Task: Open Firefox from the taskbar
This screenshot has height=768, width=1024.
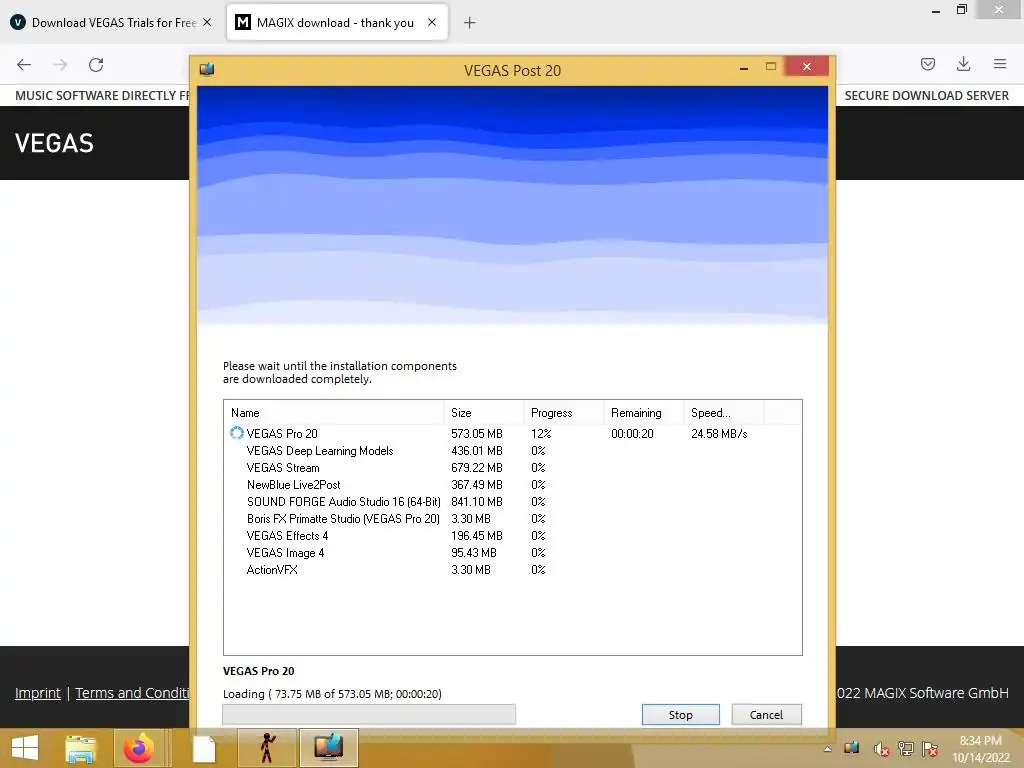Action: tap(138, 748)
